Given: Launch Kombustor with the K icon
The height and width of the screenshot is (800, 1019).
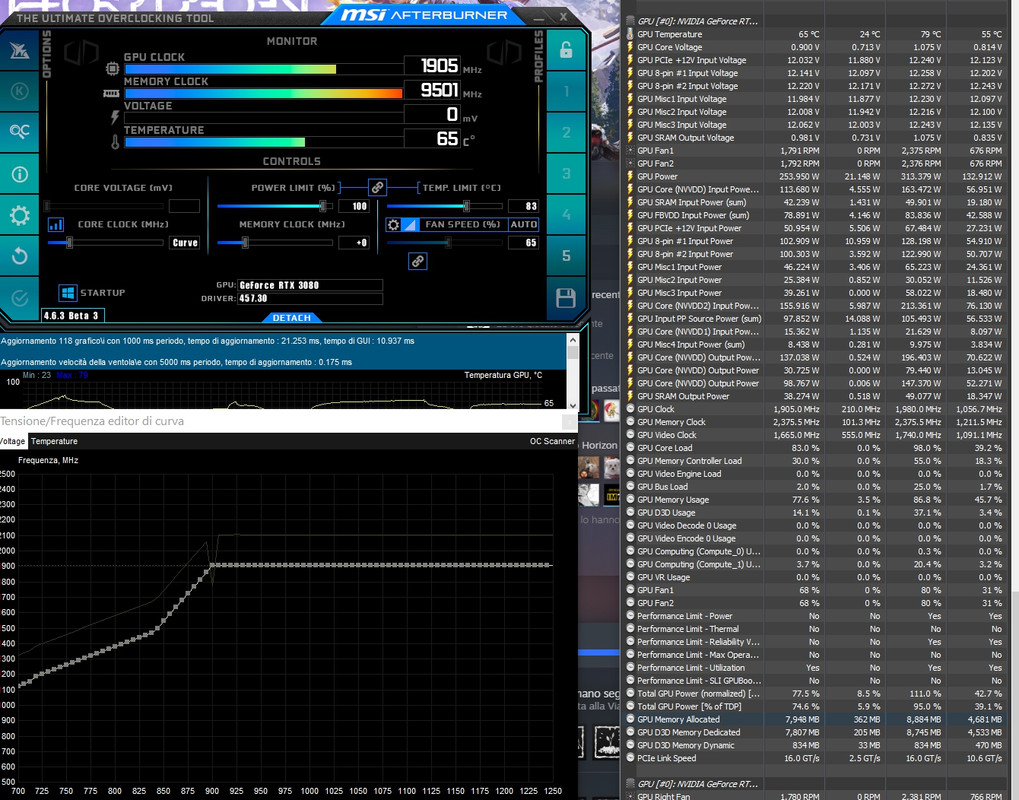Looking at the screenshot, I should (x=19, y=92).
